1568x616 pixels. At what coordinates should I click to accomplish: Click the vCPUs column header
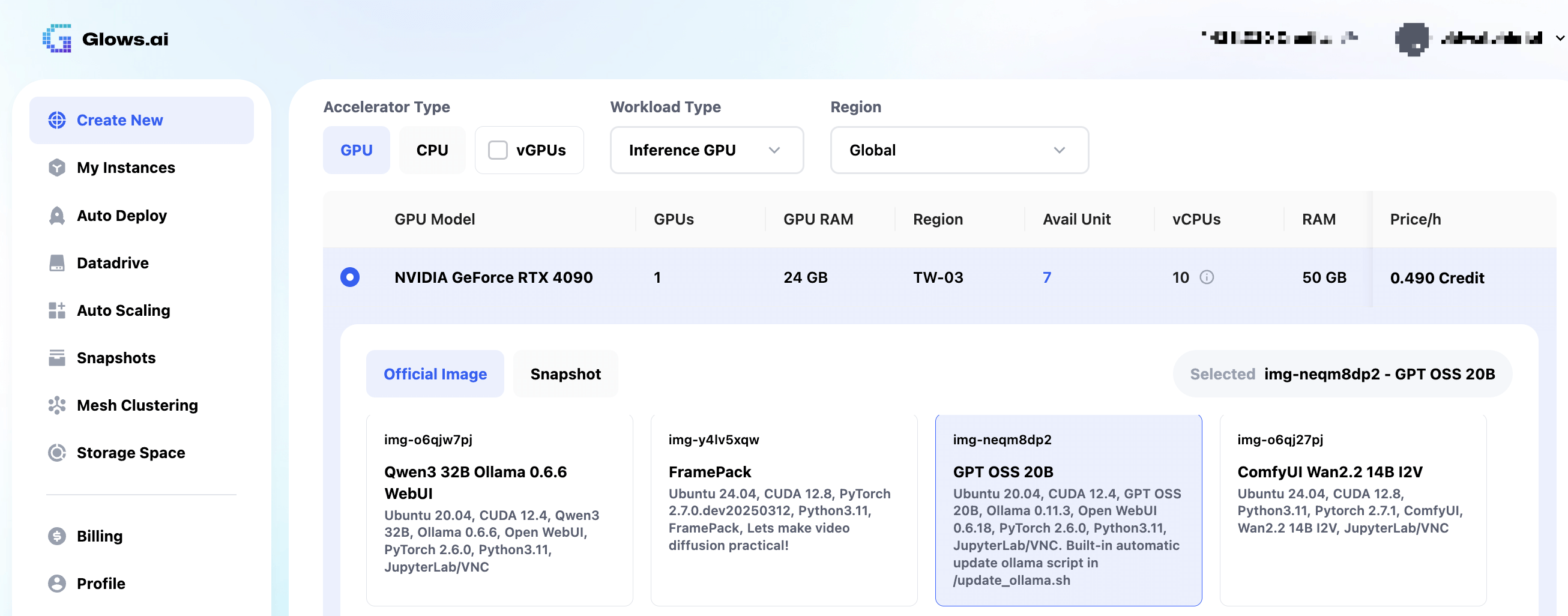tap(1196, 220)
